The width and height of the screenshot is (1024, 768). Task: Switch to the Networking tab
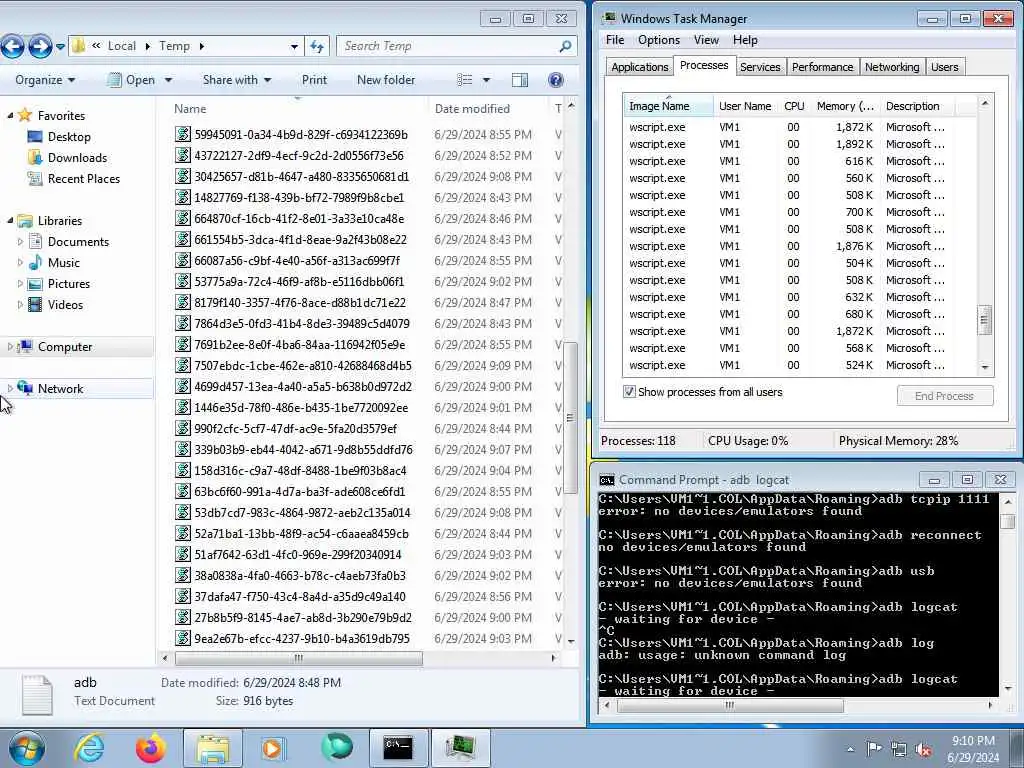pyautogui.click(x=891, y=67)
